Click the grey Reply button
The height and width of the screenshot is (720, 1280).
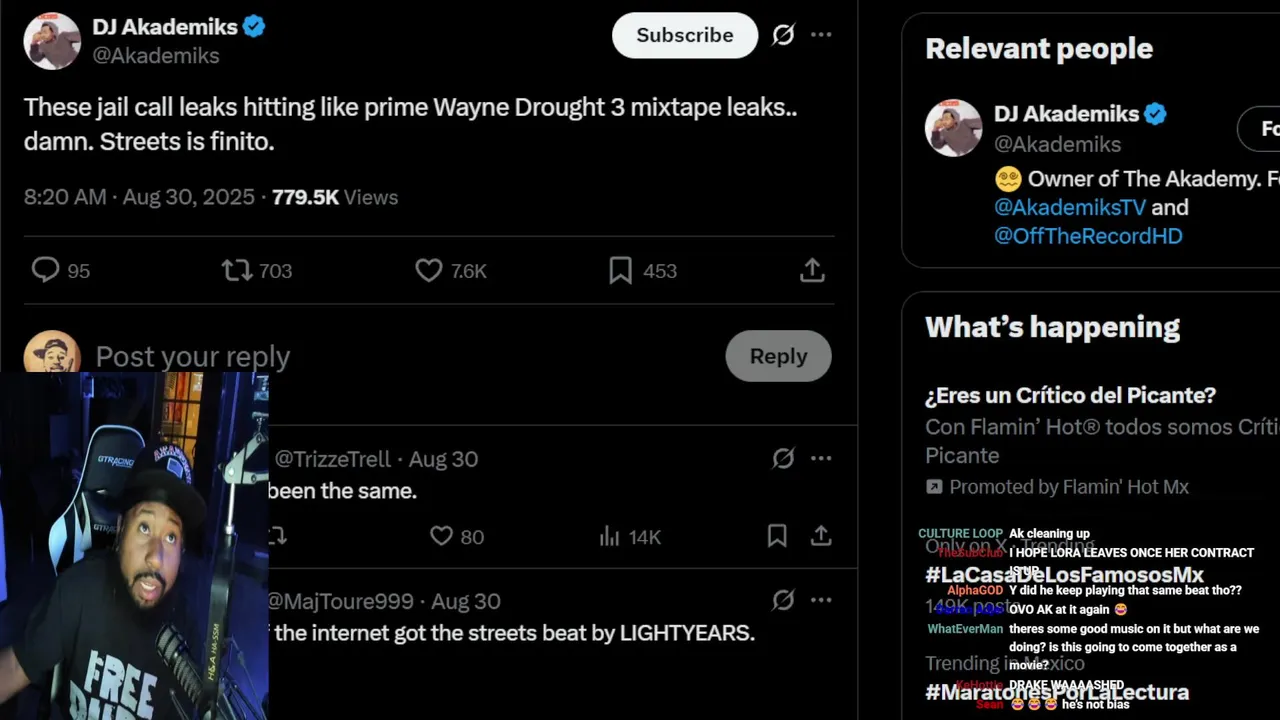coord(778,356)
